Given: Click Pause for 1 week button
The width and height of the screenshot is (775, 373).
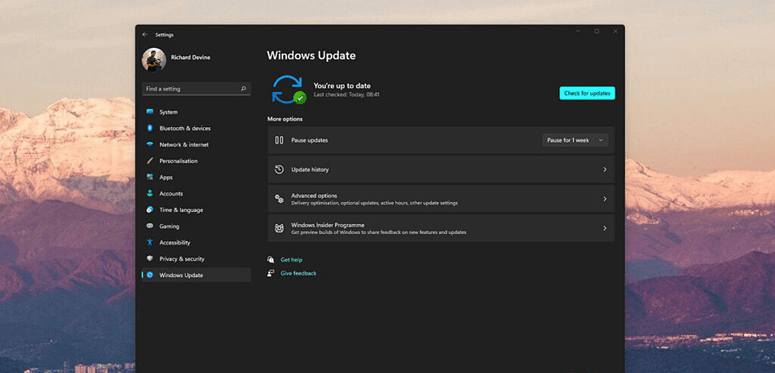Looking at the screenshot, I should pyautogui.click(x=568, y=140).
